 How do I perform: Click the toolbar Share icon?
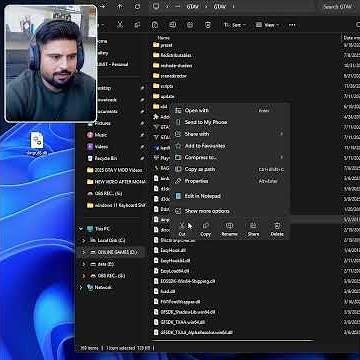[x=190, y=25]
